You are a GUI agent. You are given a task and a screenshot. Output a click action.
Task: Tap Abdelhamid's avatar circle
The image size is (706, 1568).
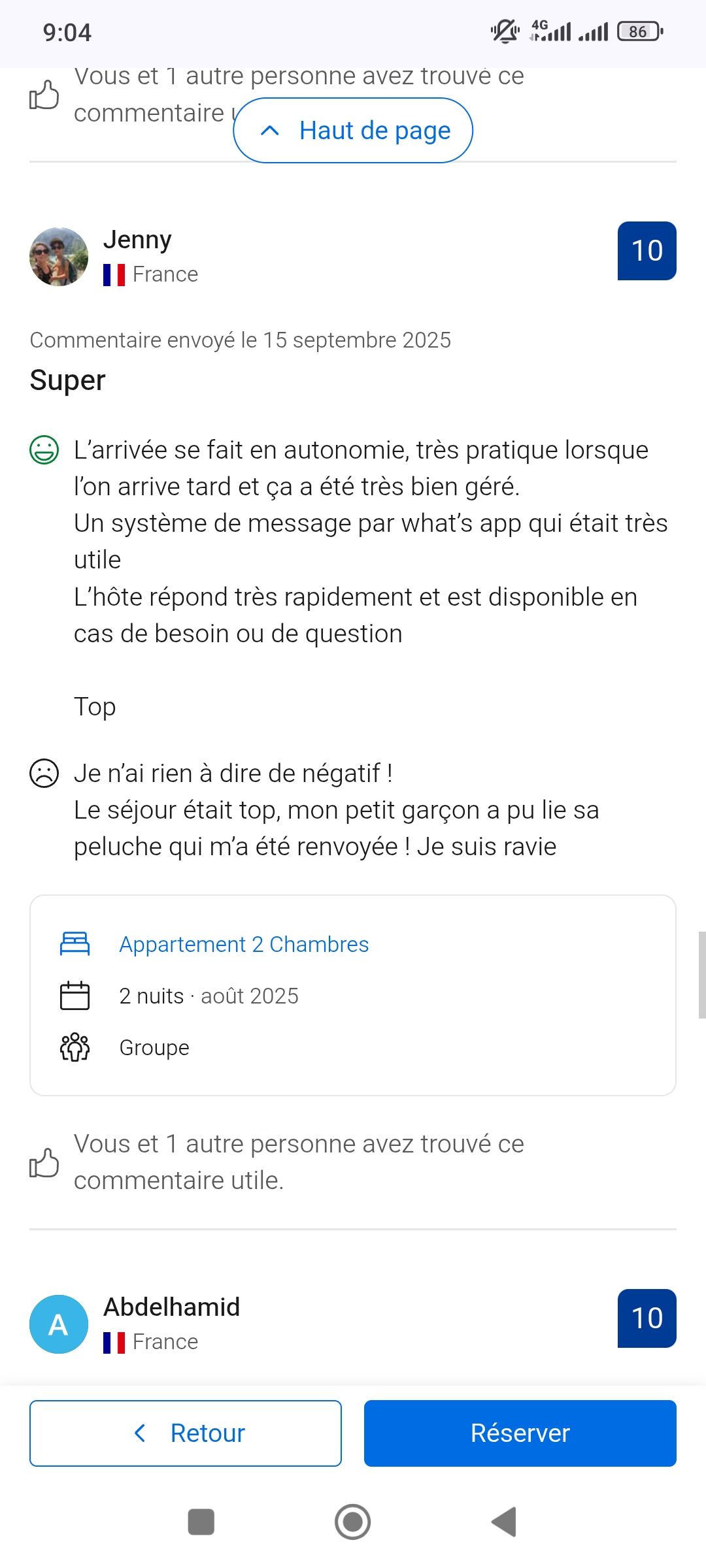59,1324
